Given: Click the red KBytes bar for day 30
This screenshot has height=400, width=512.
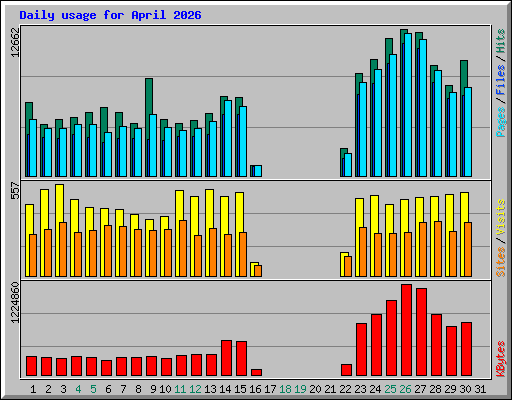Looking at the screenshot, I should coord(466,349).
